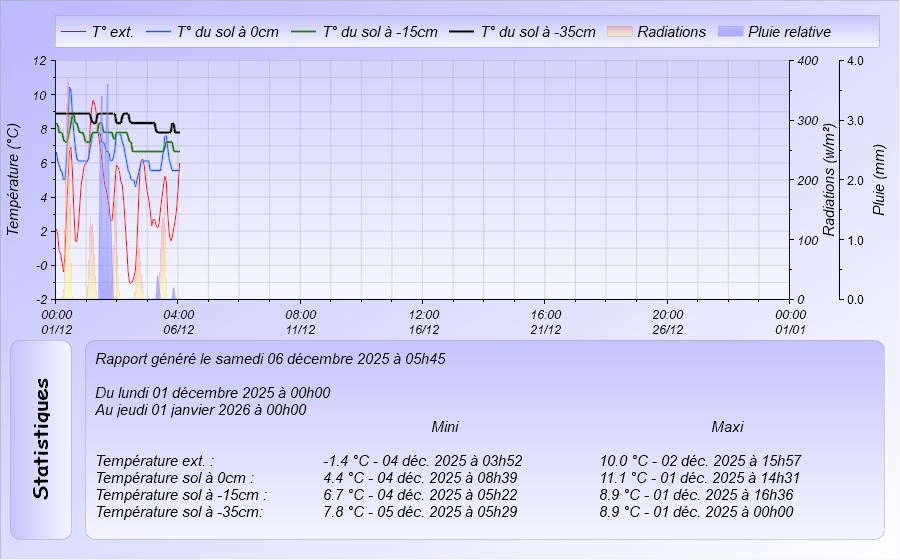
Task: Click the 00:00 01/01 time axis label
Action: coord(790,322)
